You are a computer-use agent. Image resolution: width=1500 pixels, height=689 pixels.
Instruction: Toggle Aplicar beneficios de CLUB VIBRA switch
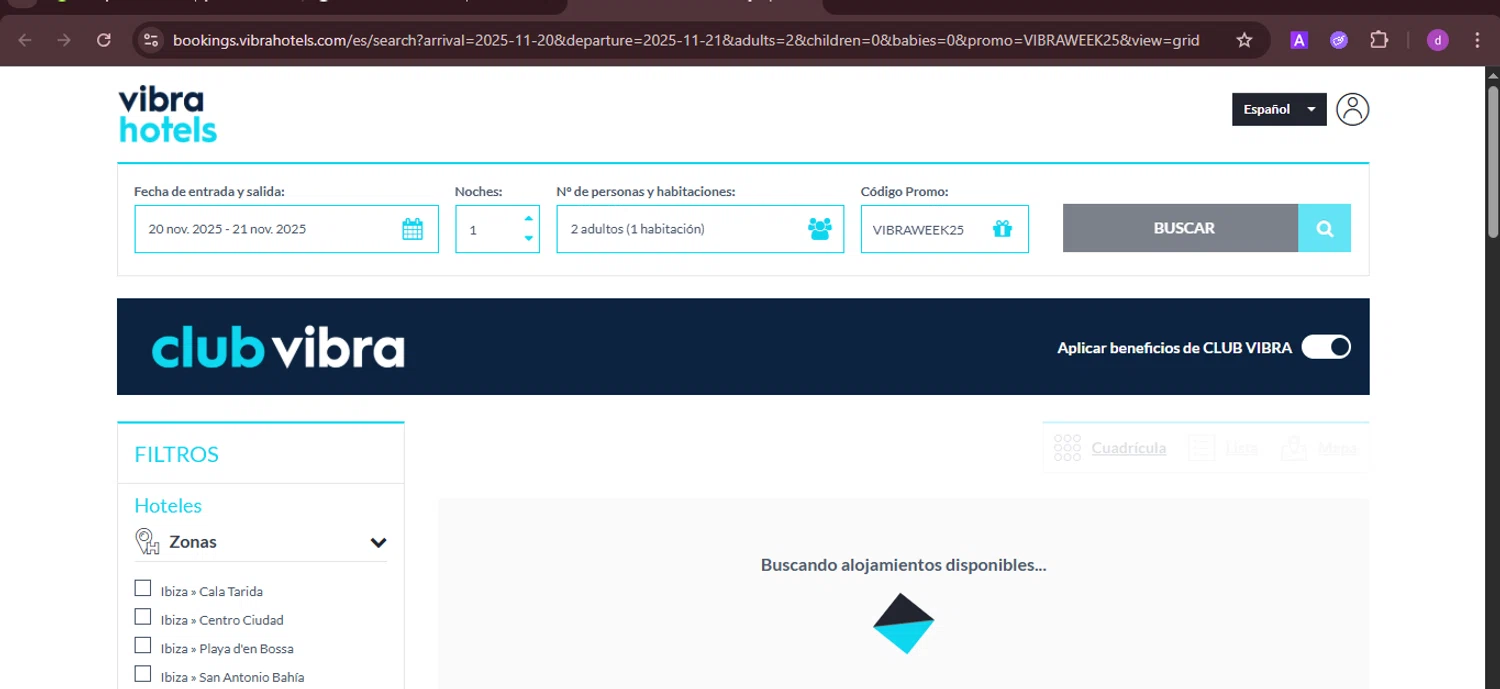pos(1326,347)
